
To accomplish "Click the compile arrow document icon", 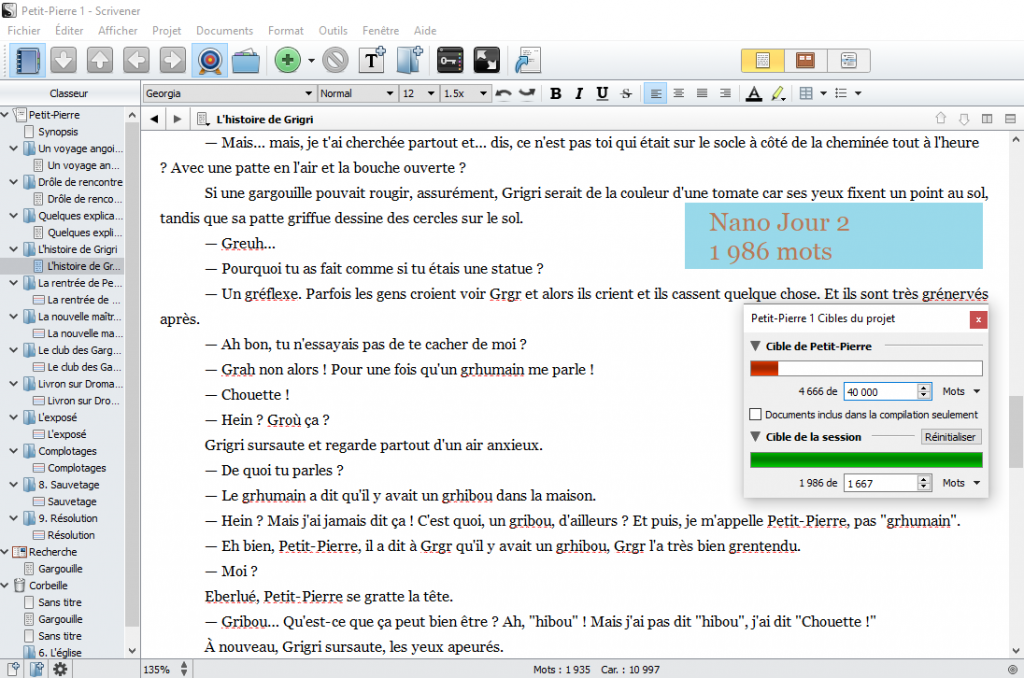I will [528, 61].
